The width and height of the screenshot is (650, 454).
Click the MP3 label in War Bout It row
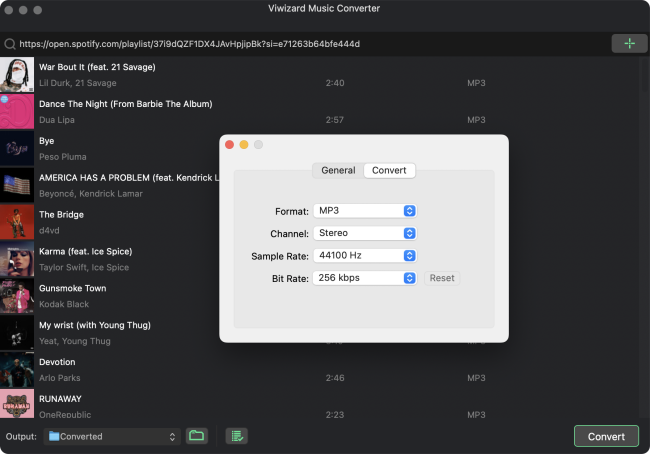tap(476, 83)
